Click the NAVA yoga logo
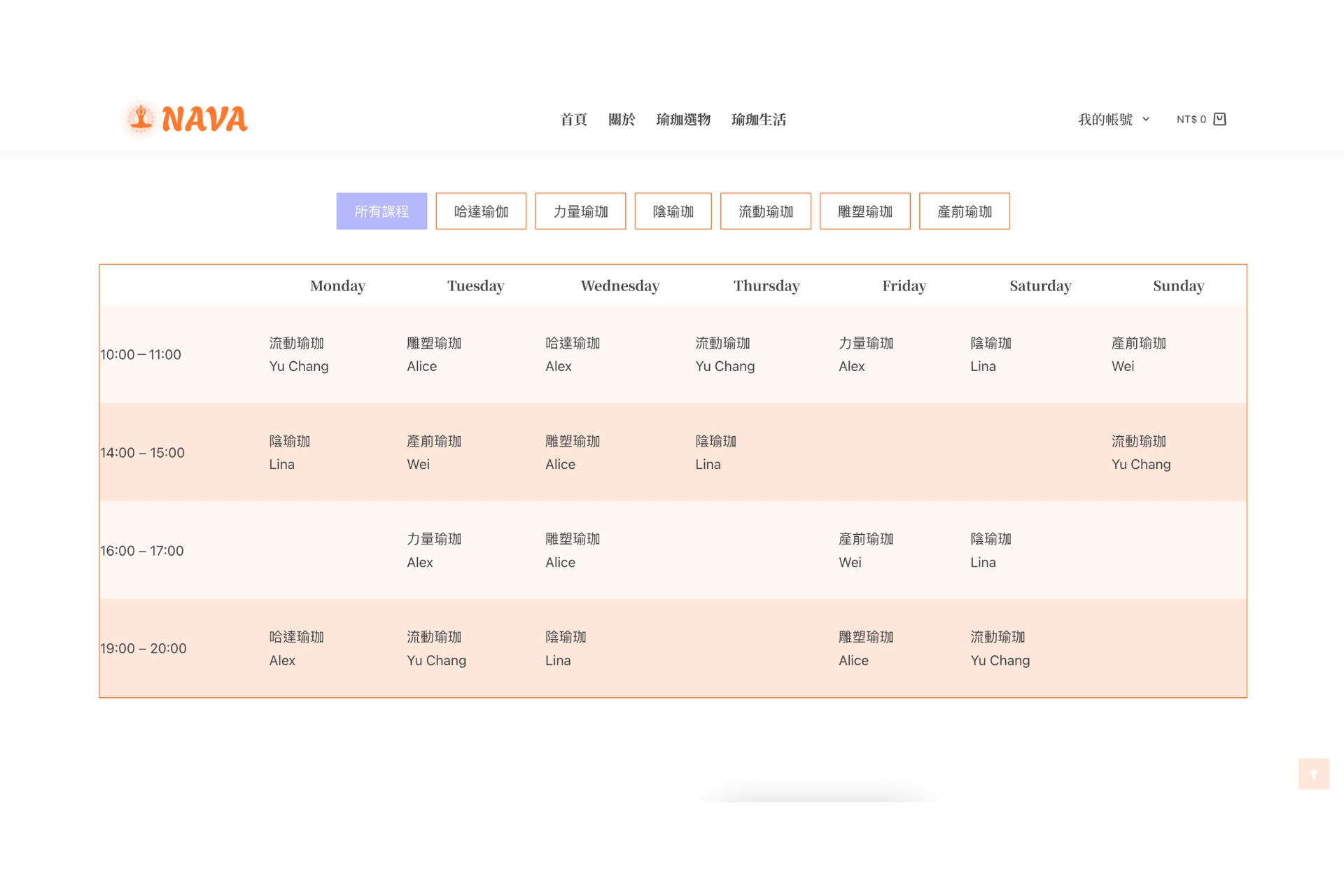The width and height of the screenshot is (1344, 896). coord(185,119)
